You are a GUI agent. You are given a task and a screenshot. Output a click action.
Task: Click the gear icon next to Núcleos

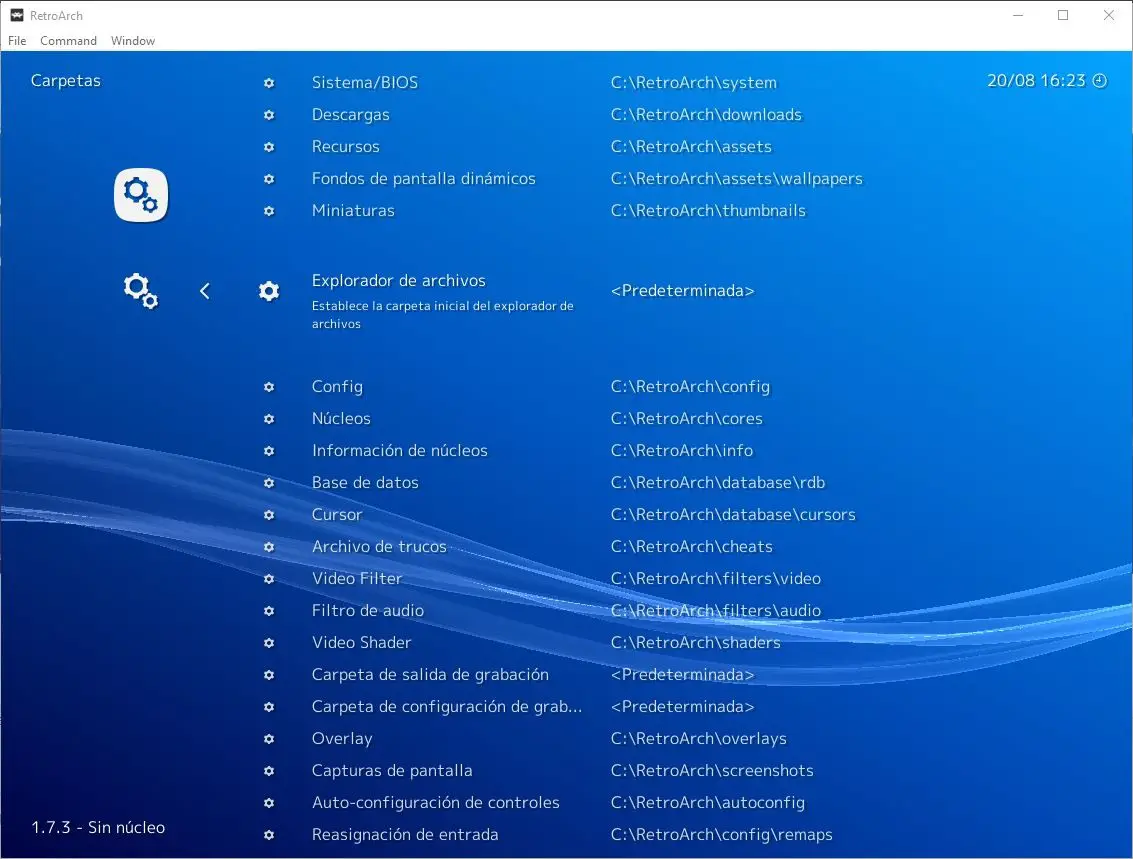click(x=269, y=419)
